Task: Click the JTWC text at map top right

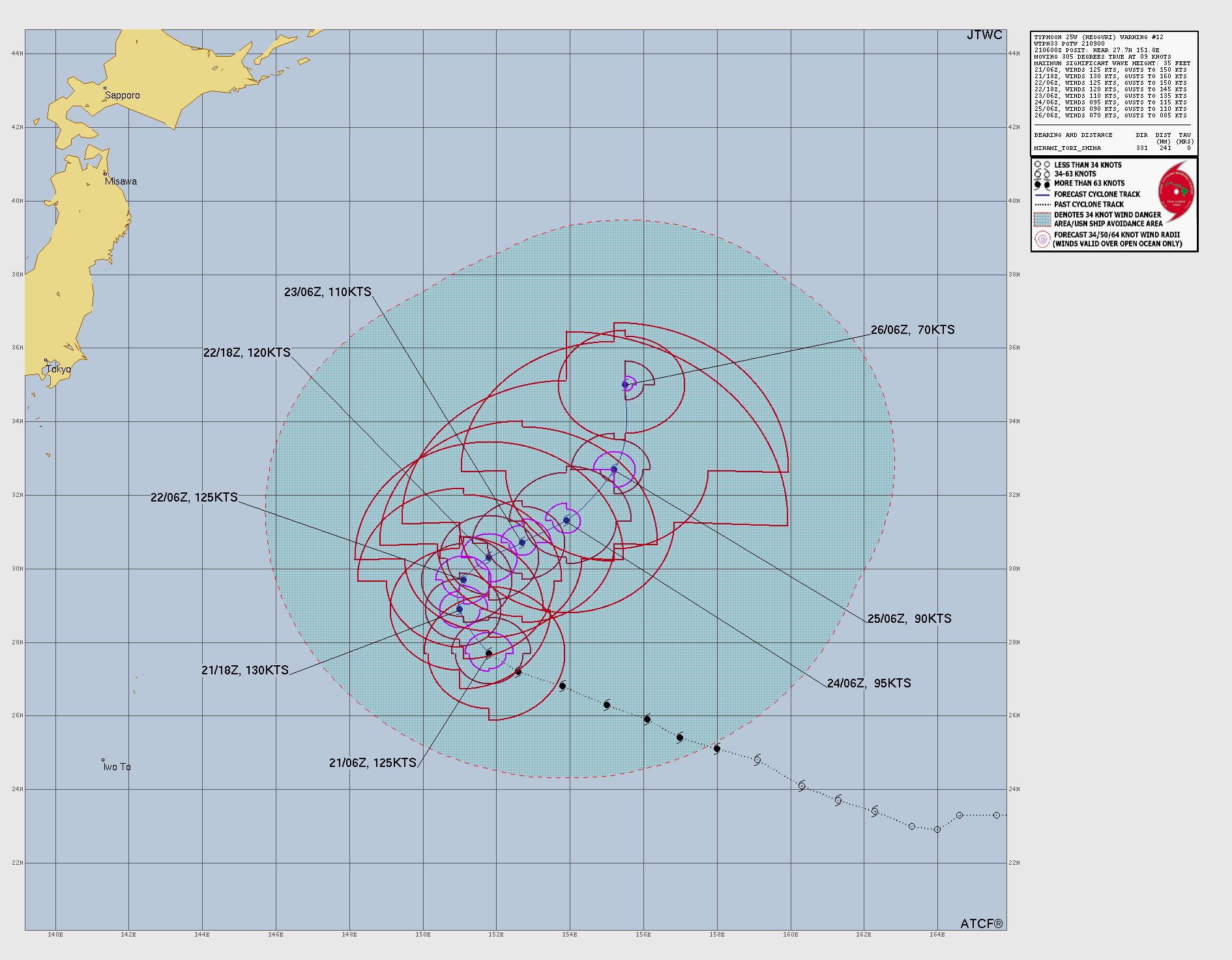Action: 984,35
